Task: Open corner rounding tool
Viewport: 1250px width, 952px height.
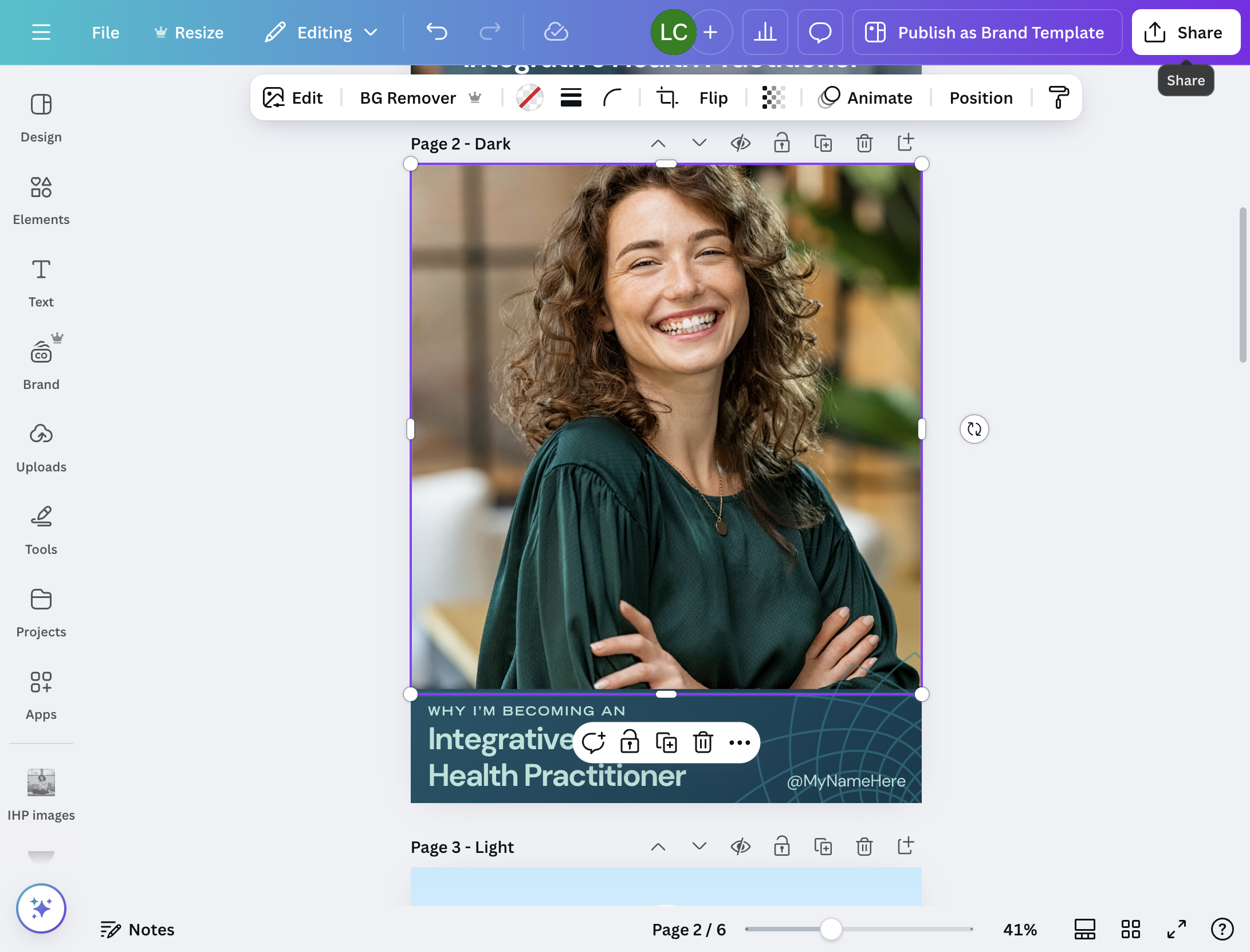Action: [612, 97]
